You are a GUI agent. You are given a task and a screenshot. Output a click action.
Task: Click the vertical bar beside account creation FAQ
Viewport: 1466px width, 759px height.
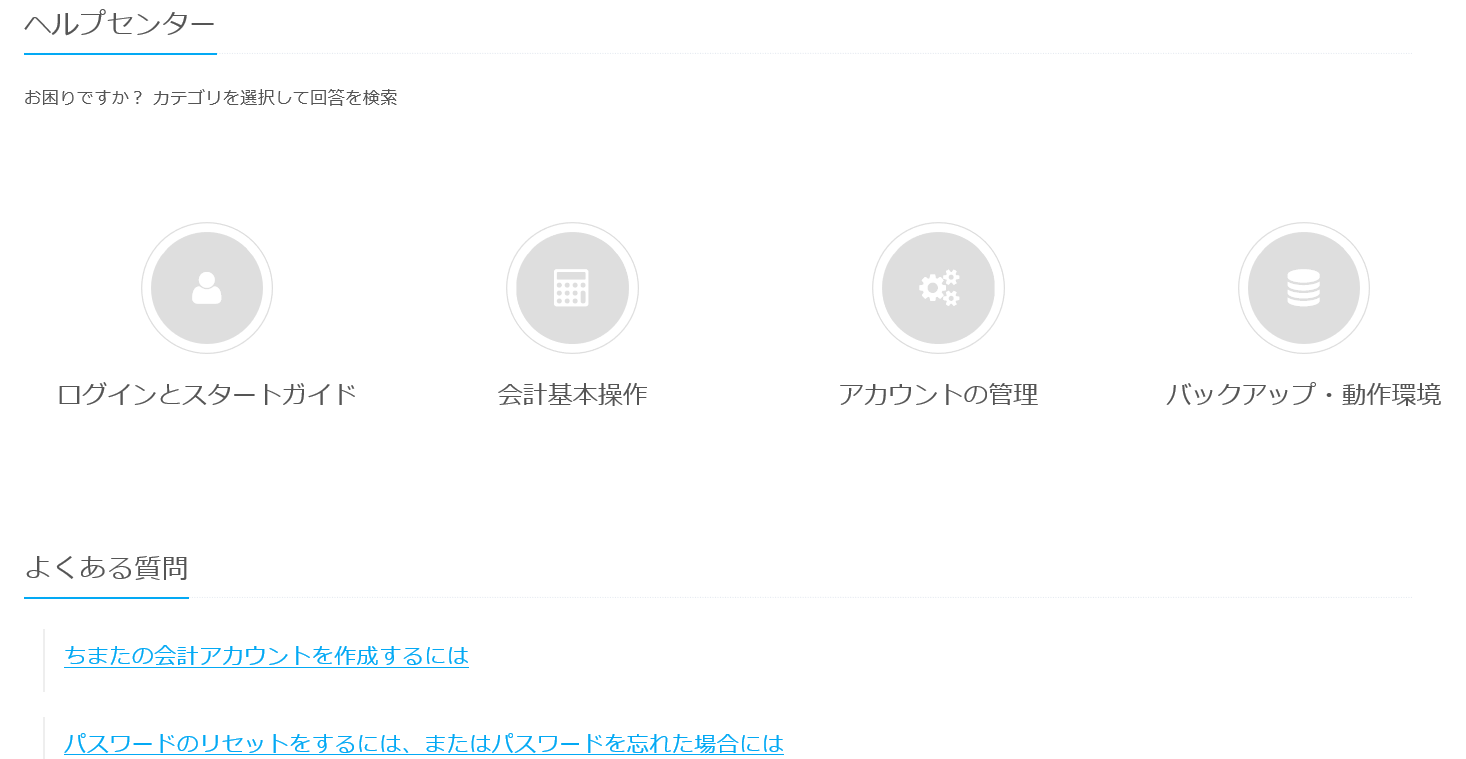pyautogui.click(x=44, y=660)
